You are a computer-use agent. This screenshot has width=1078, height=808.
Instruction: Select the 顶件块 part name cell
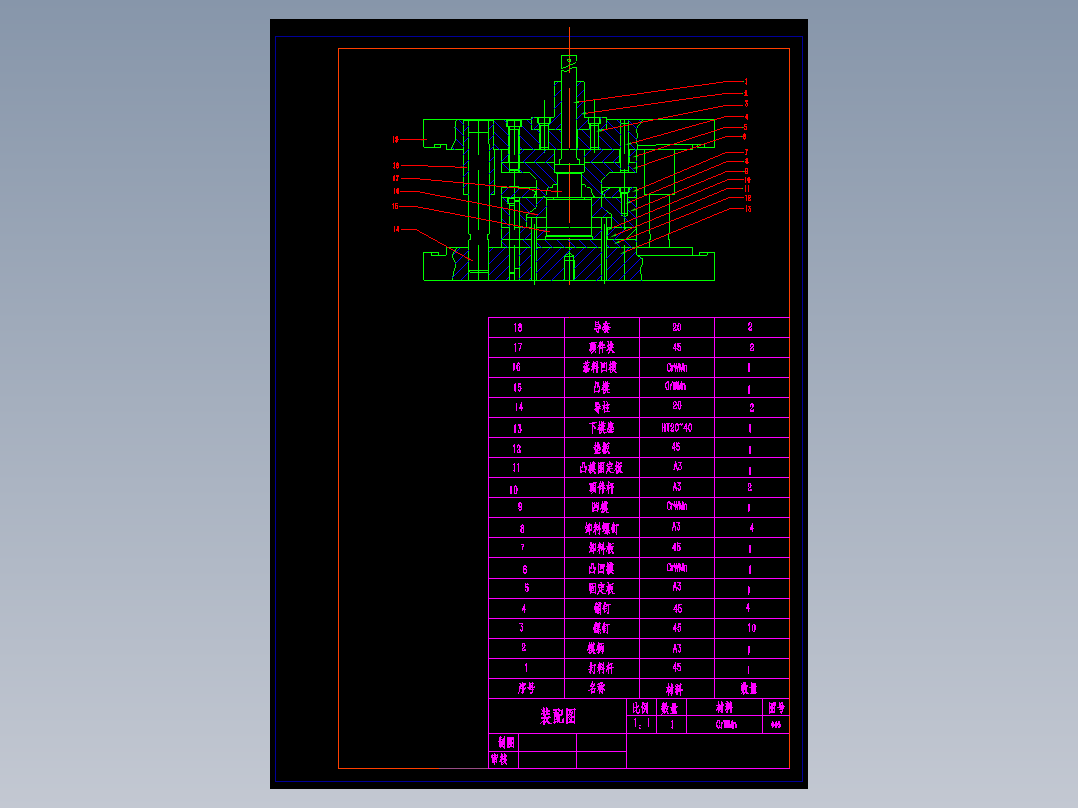point(600,347)
